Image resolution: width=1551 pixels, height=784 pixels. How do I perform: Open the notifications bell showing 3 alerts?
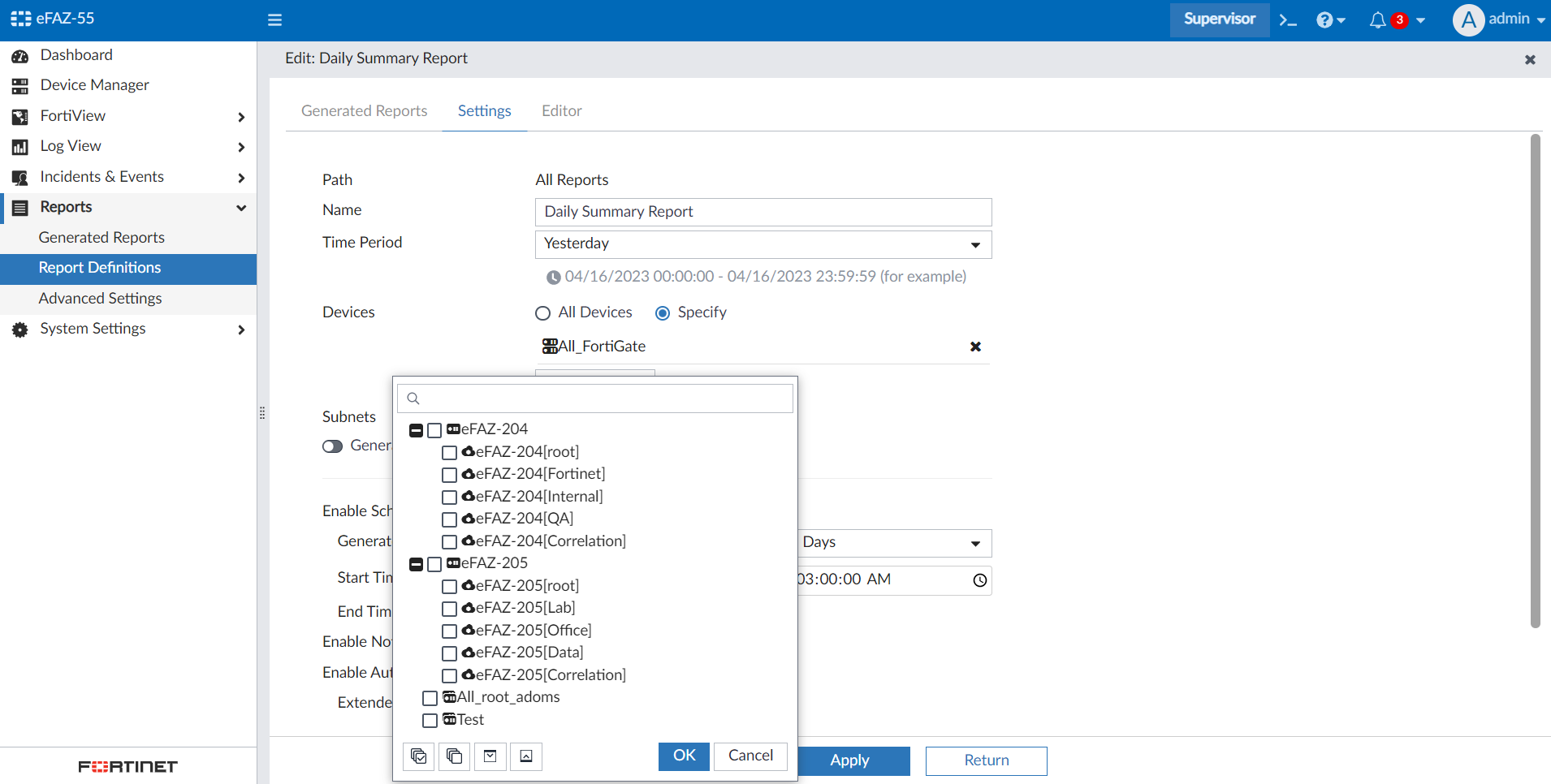[x=1378, y=19]
